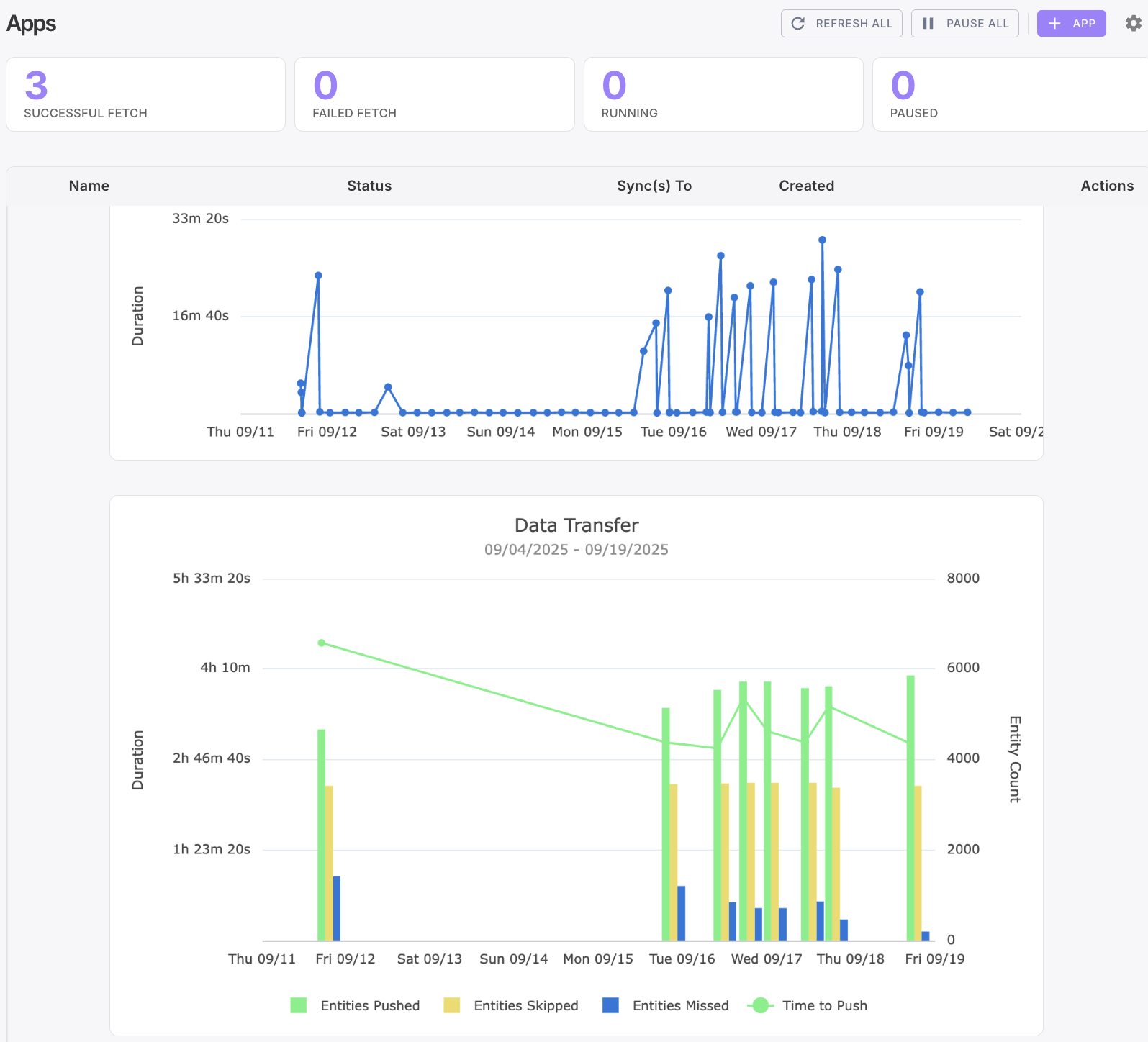Click the Apps page heading
Image resolution: width=1148 pixels, height=1042 pixels.
[x=31, y=24]
